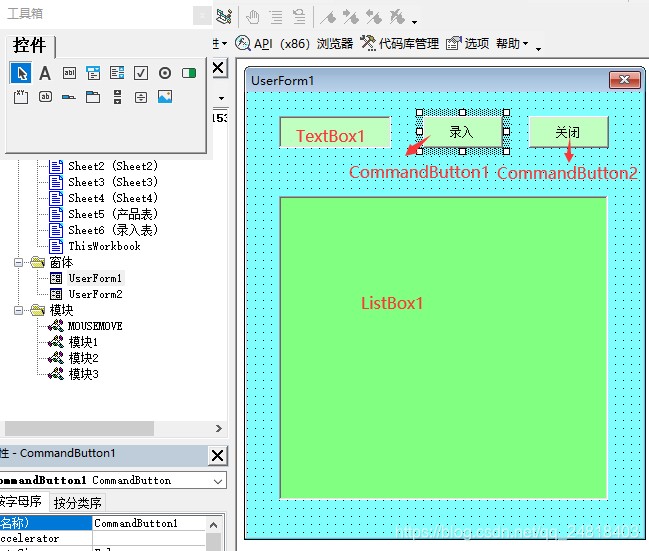Pick the MultiPage control in toolbox

[x=93, y=97]
